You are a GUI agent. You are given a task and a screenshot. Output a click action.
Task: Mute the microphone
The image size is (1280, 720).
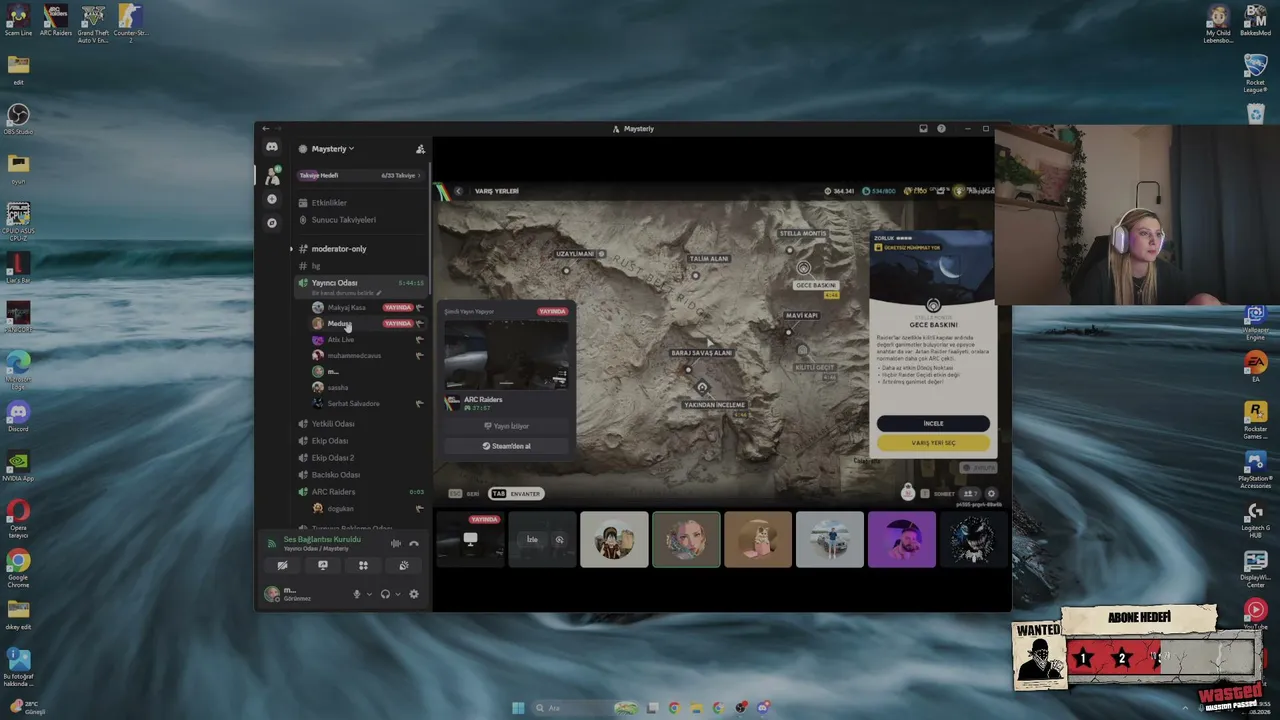[x=356, y=594]
